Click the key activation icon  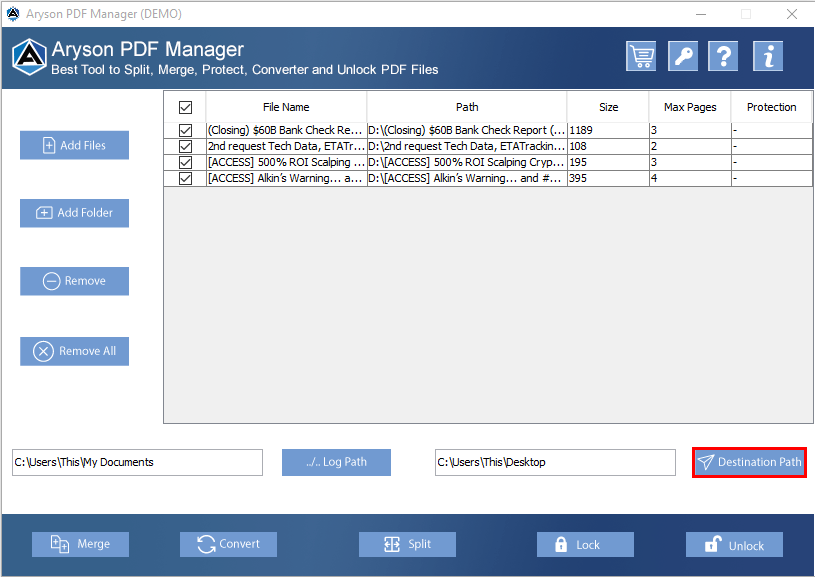tap(682, 56)
